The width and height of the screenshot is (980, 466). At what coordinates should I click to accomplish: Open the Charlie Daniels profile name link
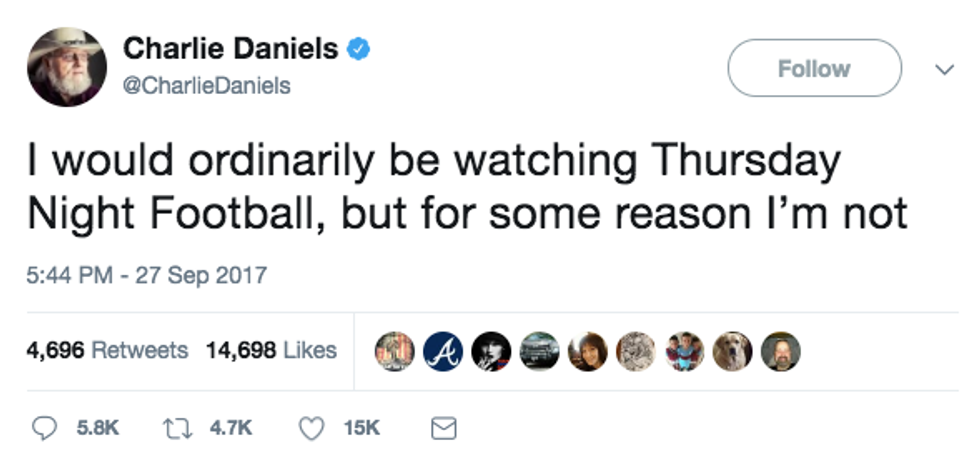(230, 48)
